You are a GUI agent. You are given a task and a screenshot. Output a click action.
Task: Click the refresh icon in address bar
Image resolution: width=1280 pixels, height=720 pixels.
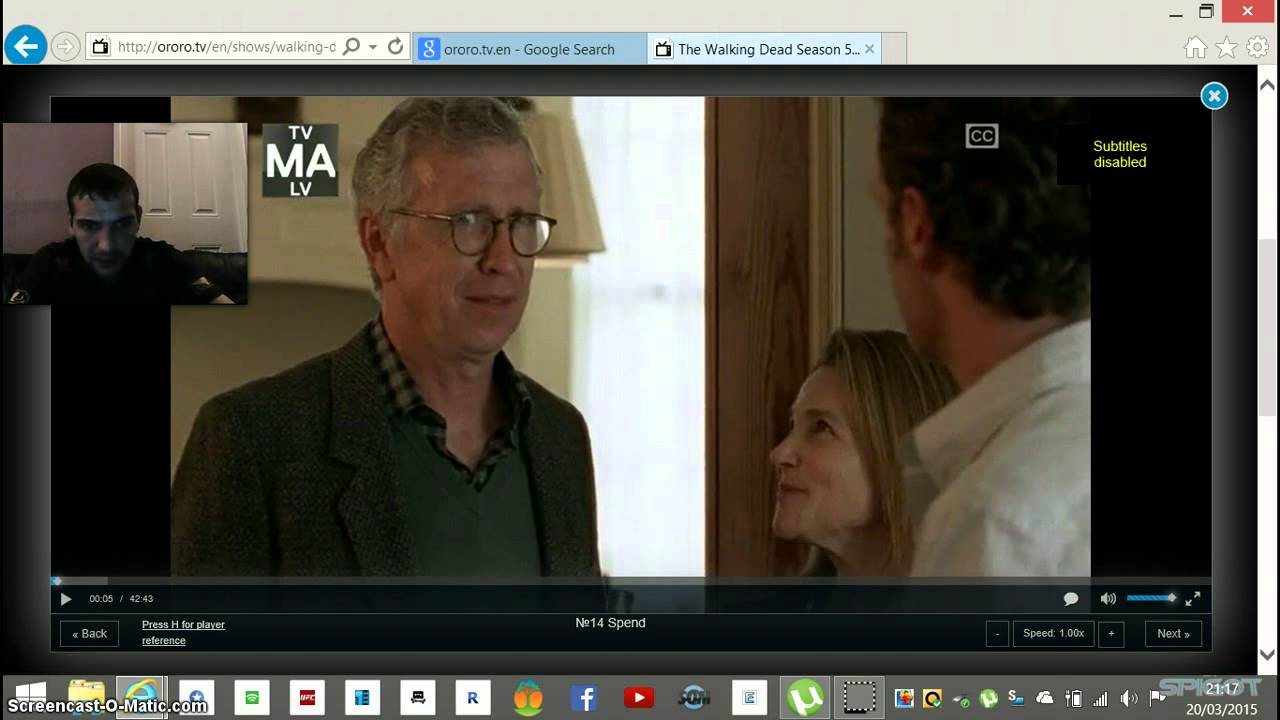click(395, 47)
